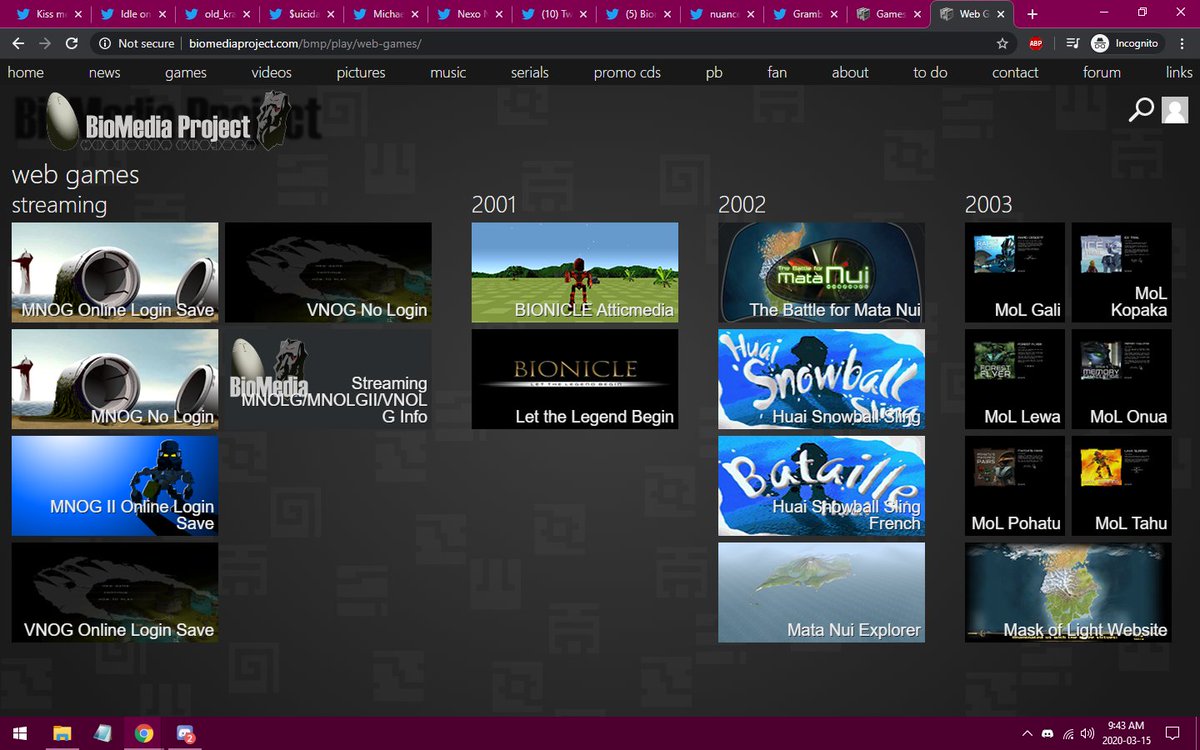Close the Kiss tab

[77, 15]
